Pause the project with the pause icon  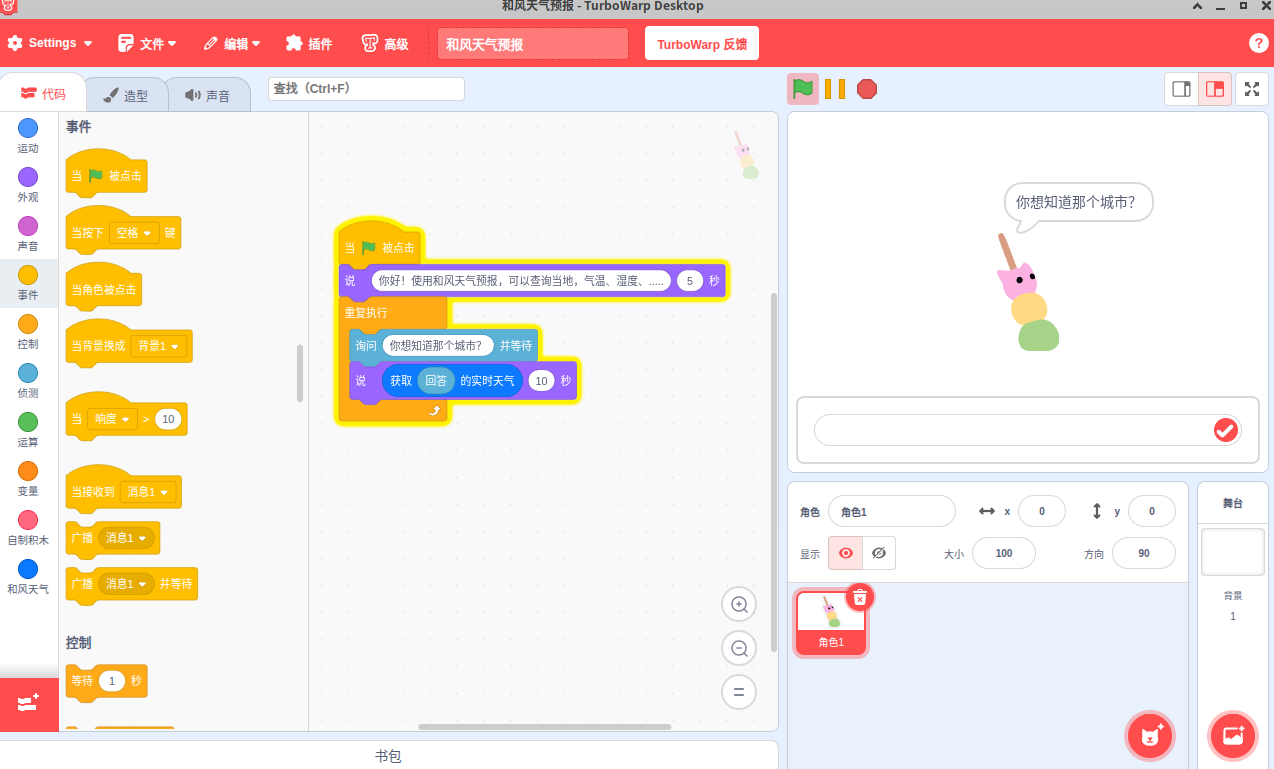(x=835, y=89)
